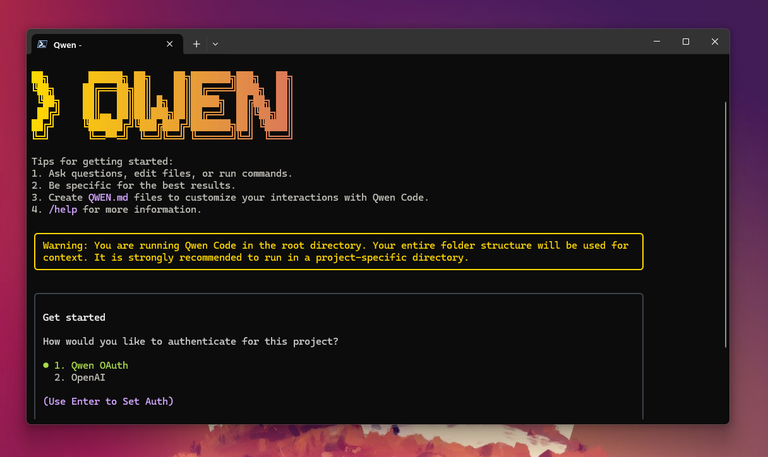The height and width of the screenshot is (457, 768).
Task: Click the /help command text
Action: click(x=63, y=210)
